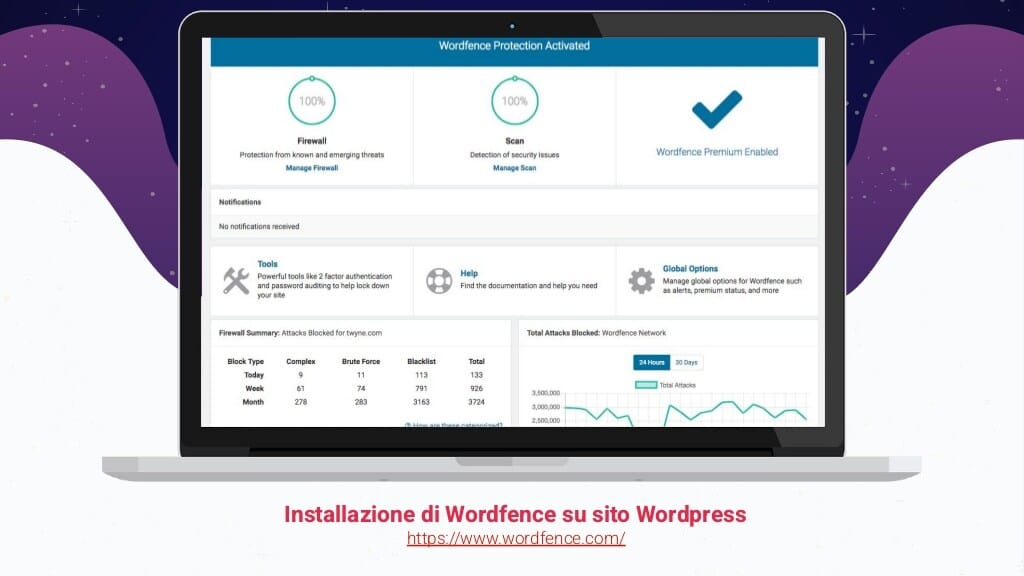Click the Wordfence Protection Activated banner
1024x576 pixels.
click(514, 51)
